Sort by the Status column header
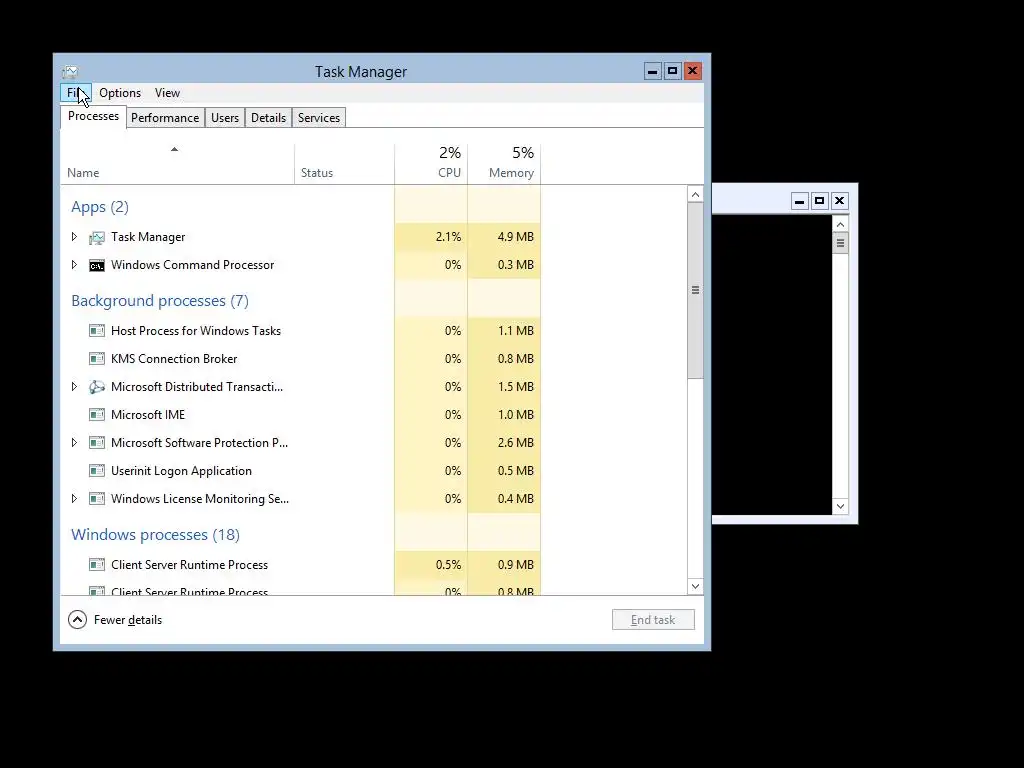1024x768 pixels. (x=344, y=164)
